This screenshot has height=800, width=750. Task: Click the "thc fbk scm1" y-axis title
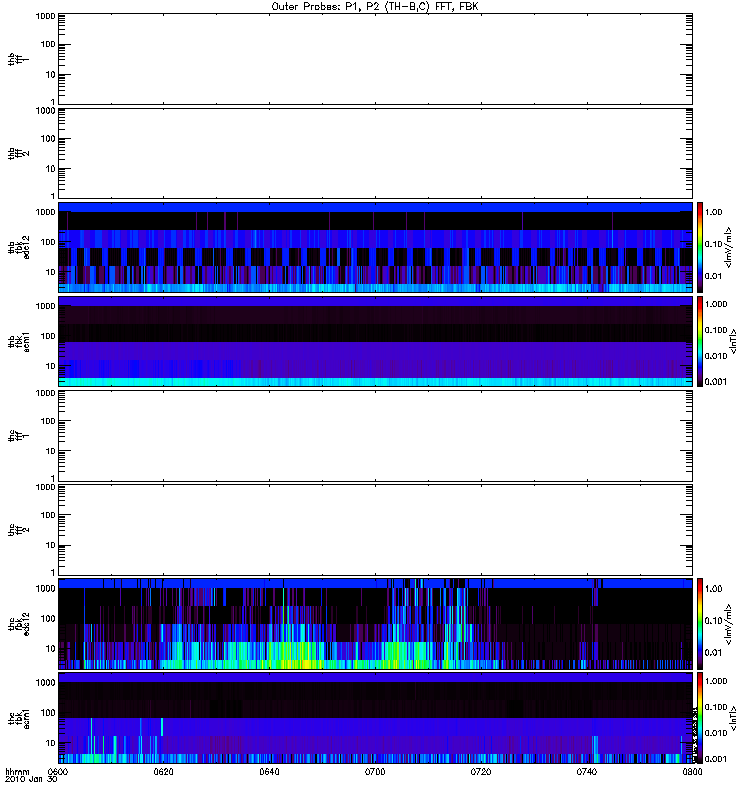click(19, 718)
